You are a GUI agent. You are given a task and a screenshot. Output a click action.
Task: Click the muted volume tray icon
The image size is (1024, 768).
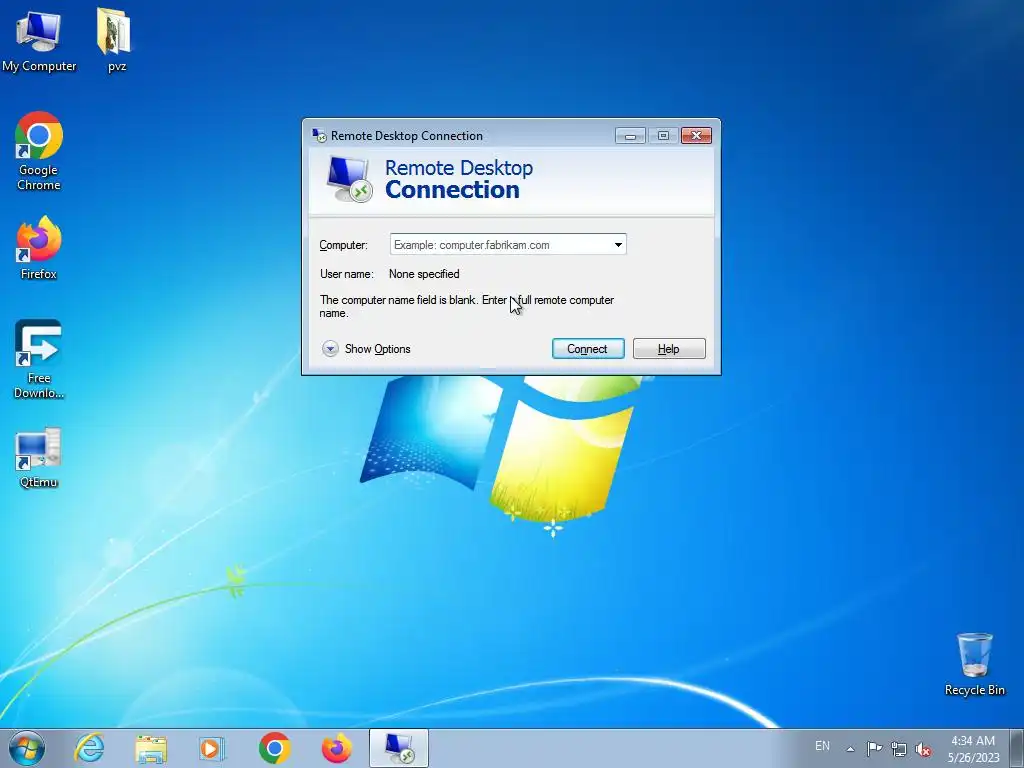(923, 750)
